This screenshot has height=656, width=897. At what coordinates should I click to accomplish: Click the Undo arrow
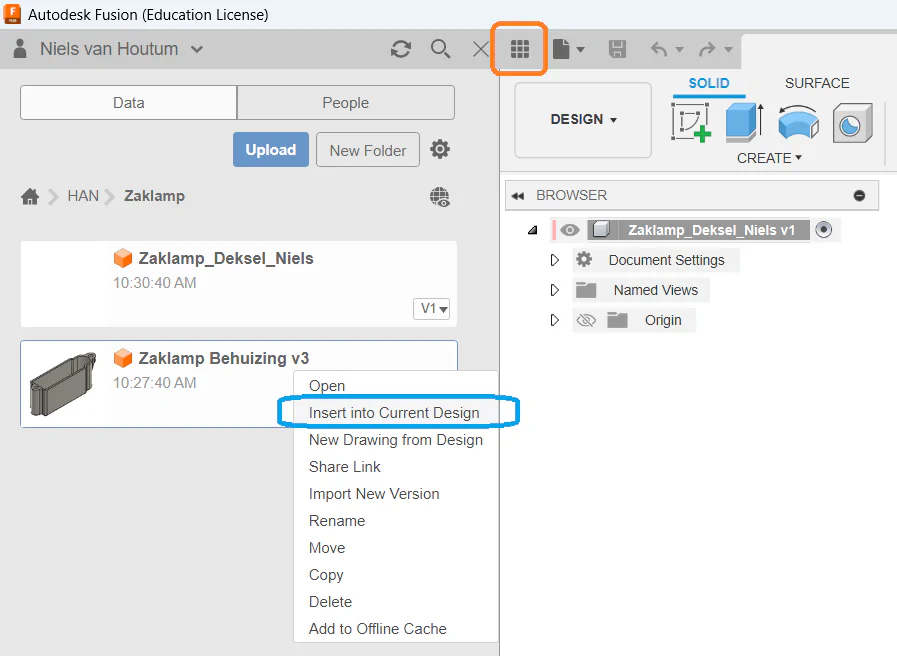tap(659, 49)
